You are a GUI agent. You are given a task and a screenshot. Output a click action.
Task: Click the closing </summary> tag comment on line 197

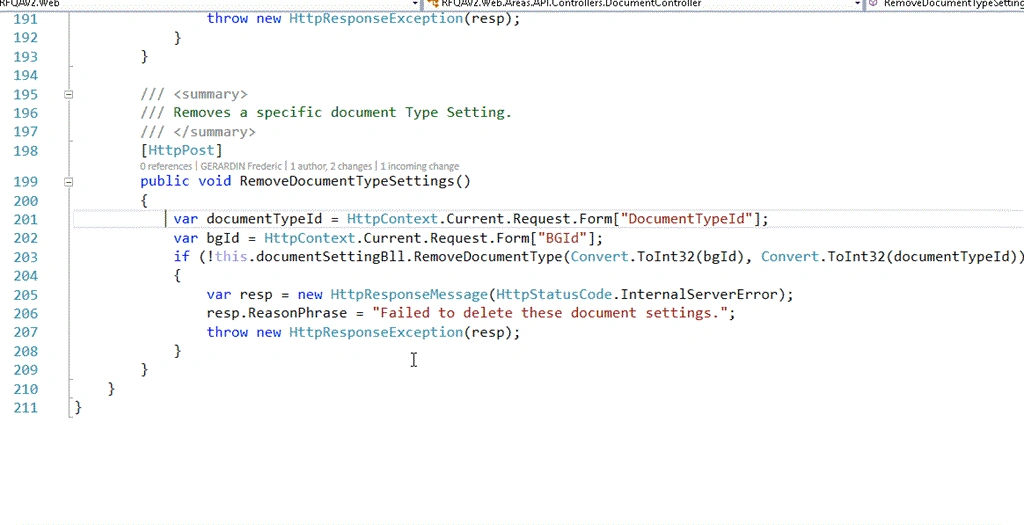[214, 132]
